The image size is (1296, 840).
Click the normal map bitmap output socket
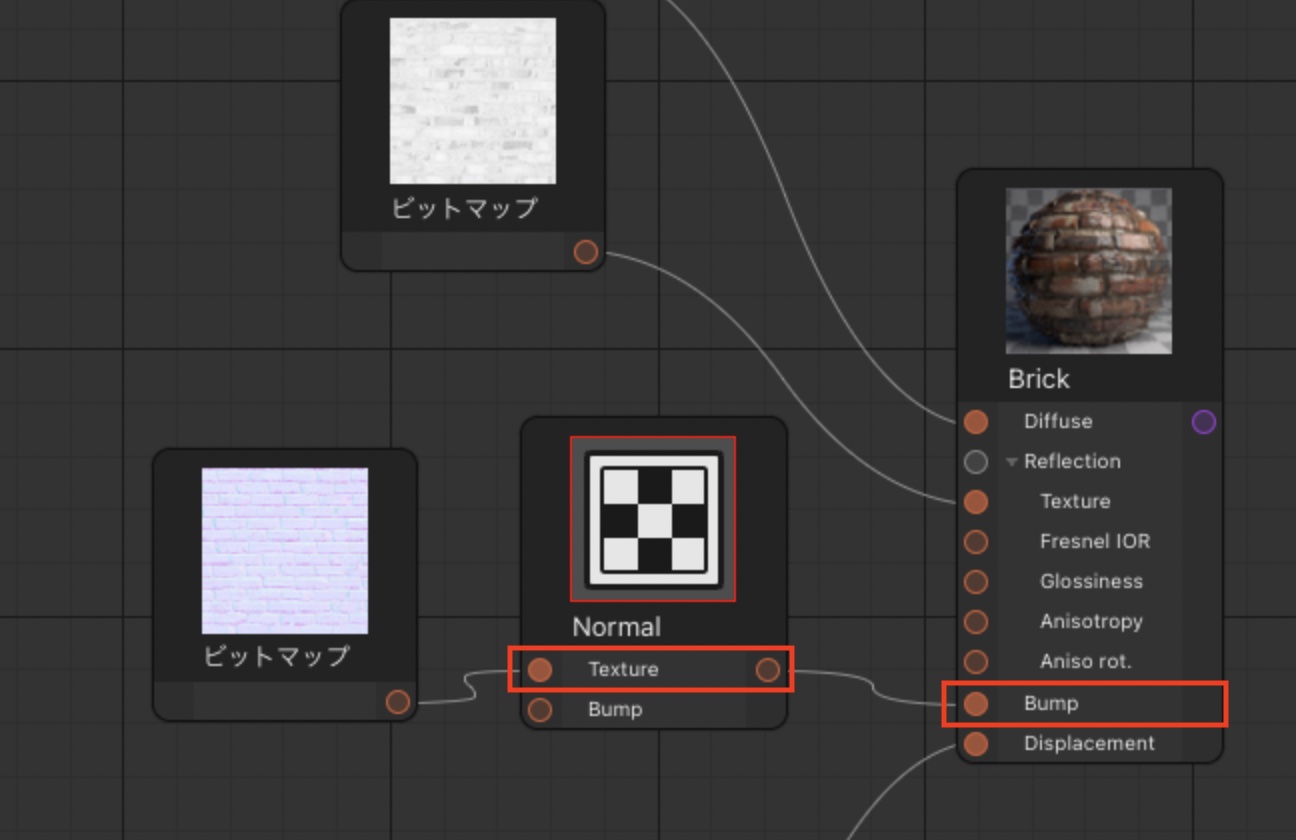click(x=398, y=702)
